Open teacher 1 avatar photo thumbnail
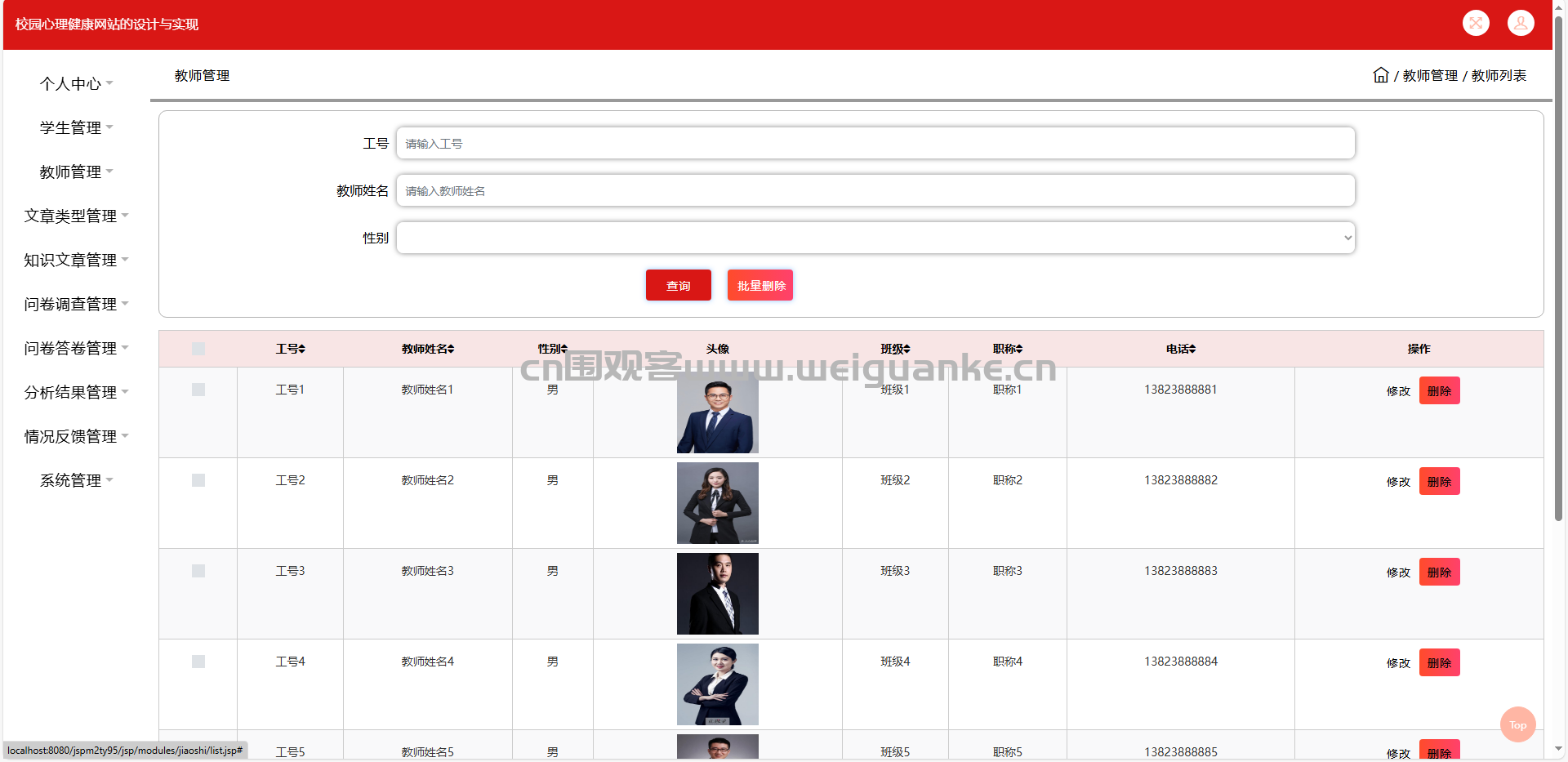Viewport: 1568px width, 762px height. click(718, 412)
